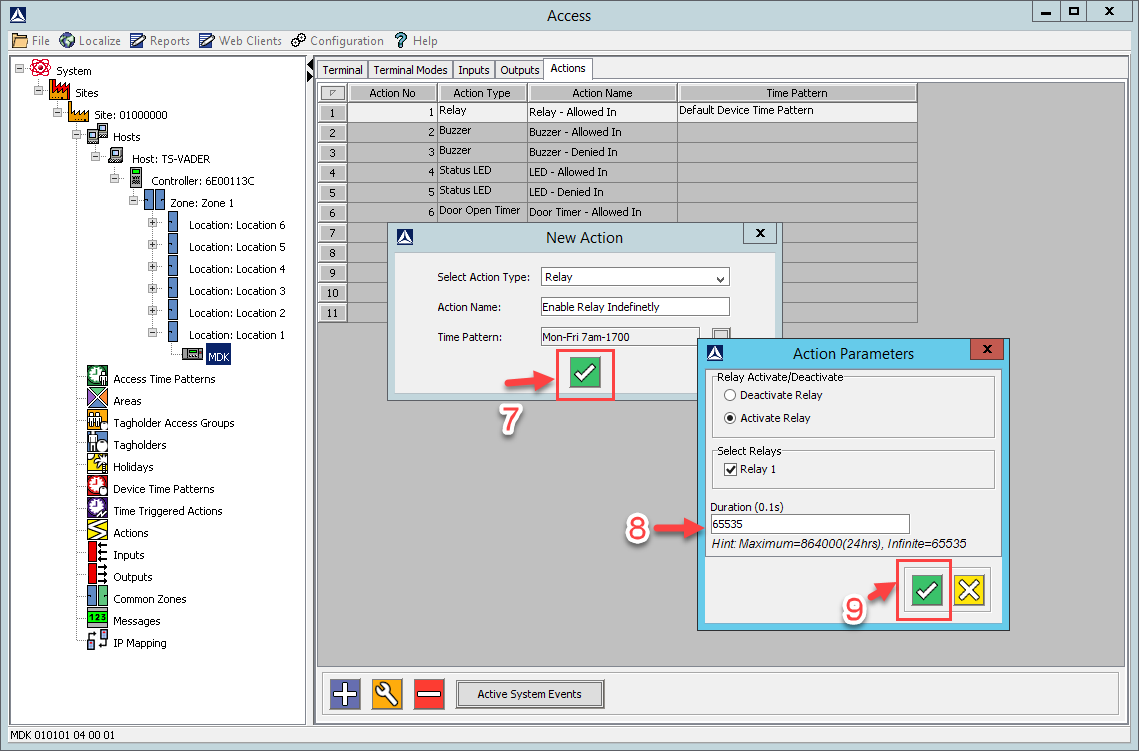Open the Localize menu
This screenshot has width=1139, height=751.
click(x=90, y=41)
